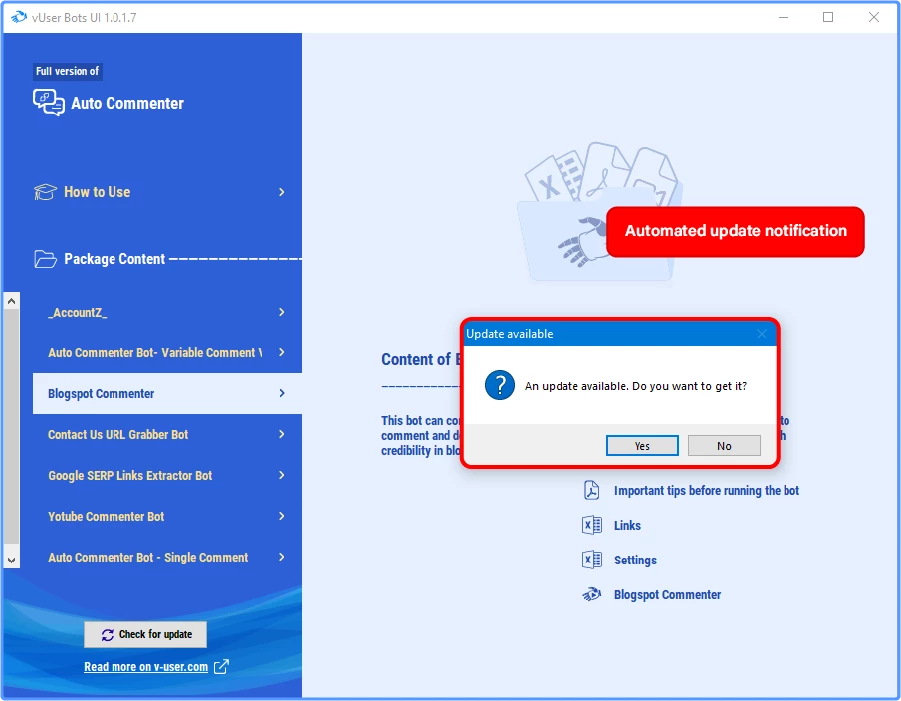Image resolution: width=901 pixels, height=701 pixels.
Task: Click the Excel icon next to Links
Action: [x=592, y=525]
